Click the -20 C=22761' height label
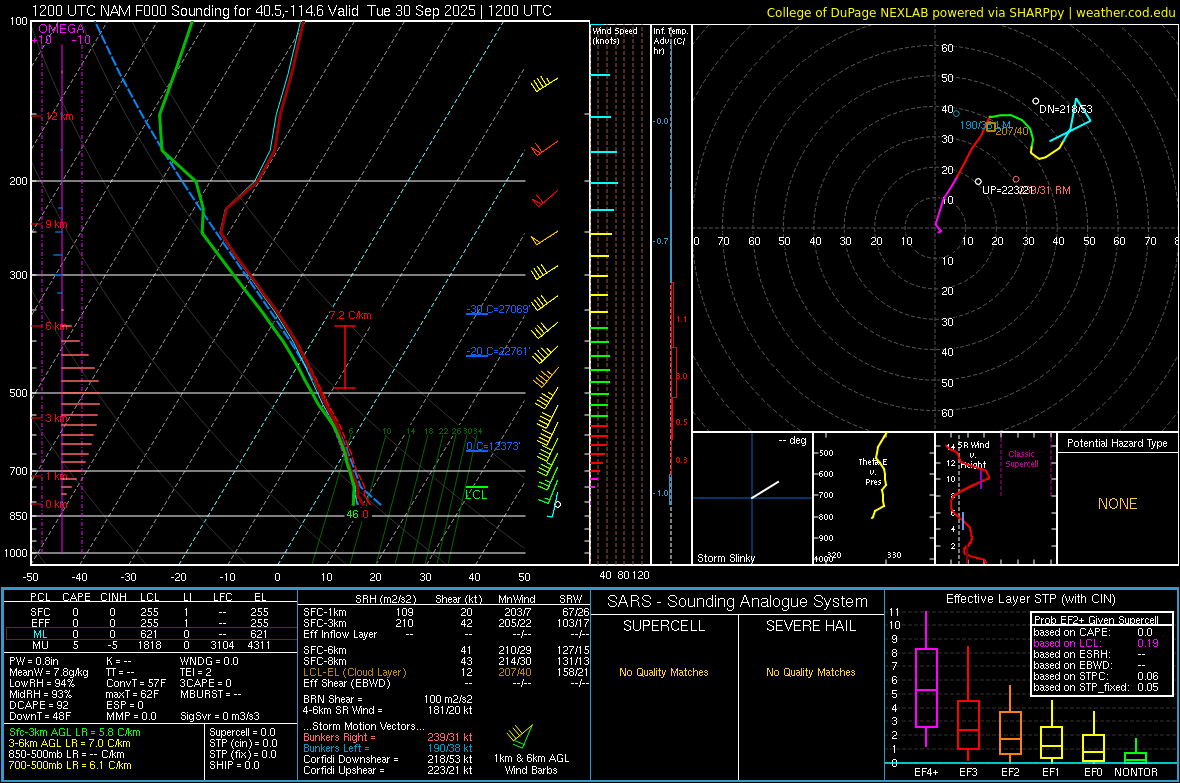This screenshot has height=783, width=1180. point(498,351)
